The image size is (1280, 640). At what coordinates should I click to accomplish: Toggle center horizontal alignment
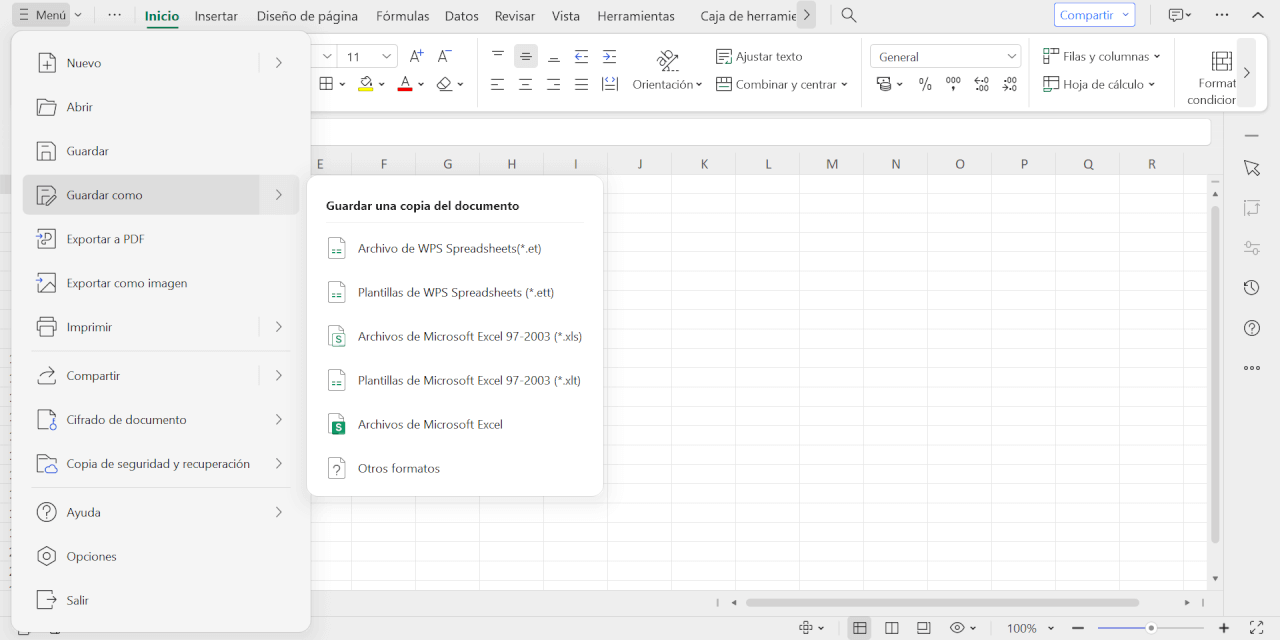pyautogui.click(x=524, y=84)
